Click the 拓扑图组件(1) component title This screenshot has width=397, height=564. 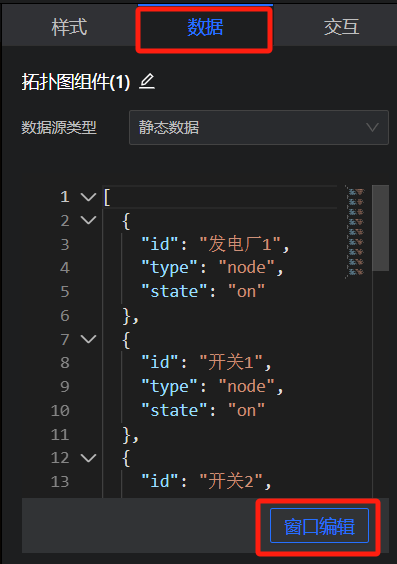coord(76,82)
